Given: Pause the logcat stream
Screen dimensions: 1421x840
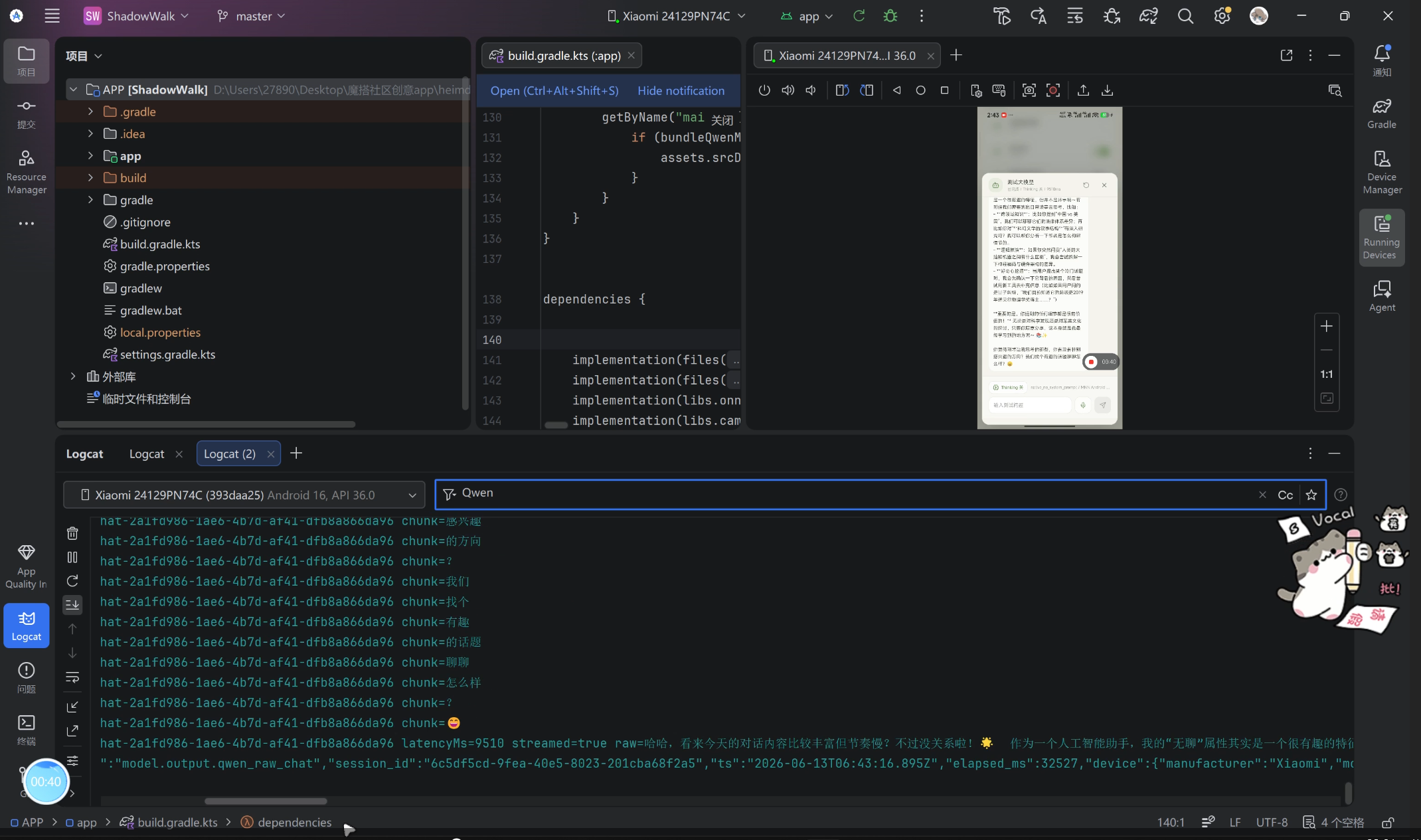Looking at the screenshot, I should [x=72, y=557].
